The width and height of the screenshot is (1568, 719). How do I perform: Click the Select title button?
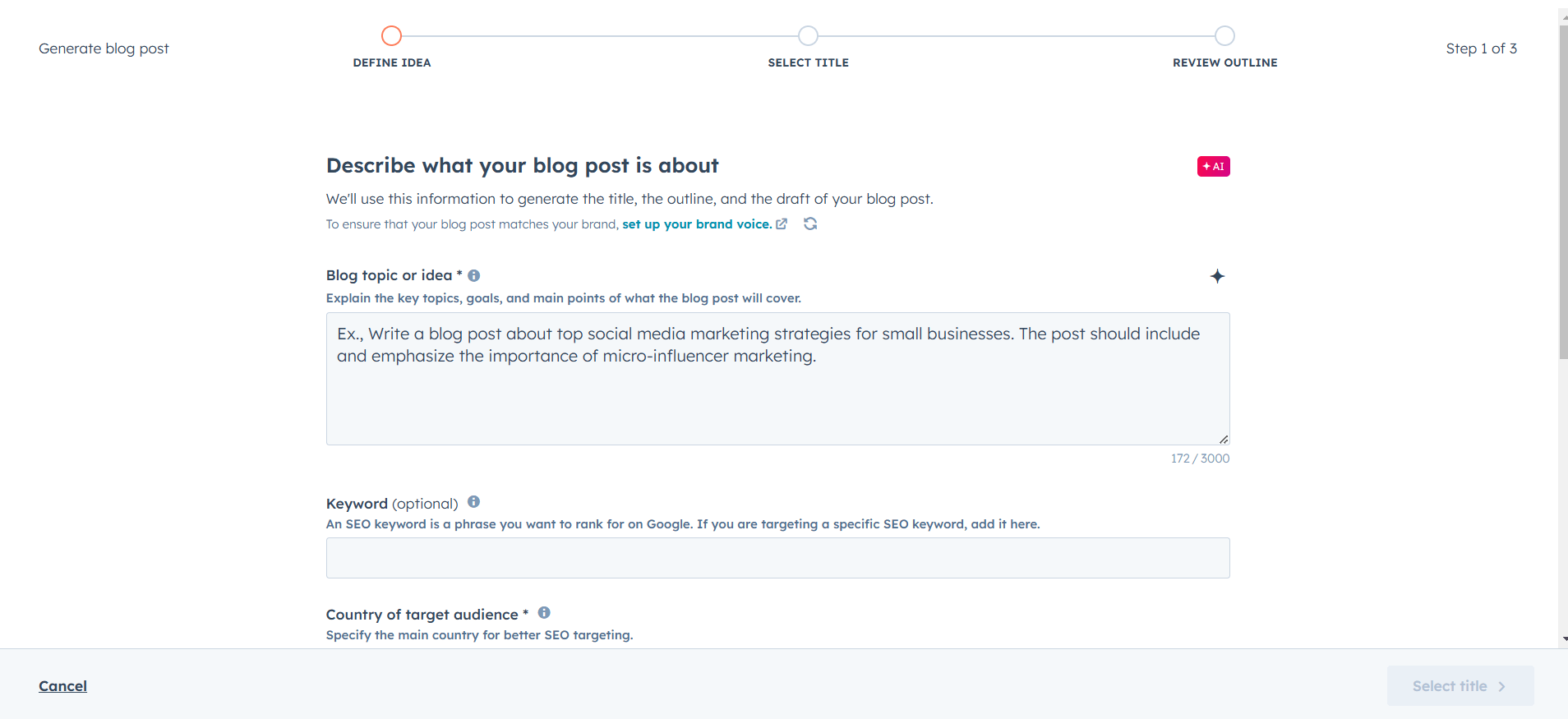click(x=1460, y=686)
